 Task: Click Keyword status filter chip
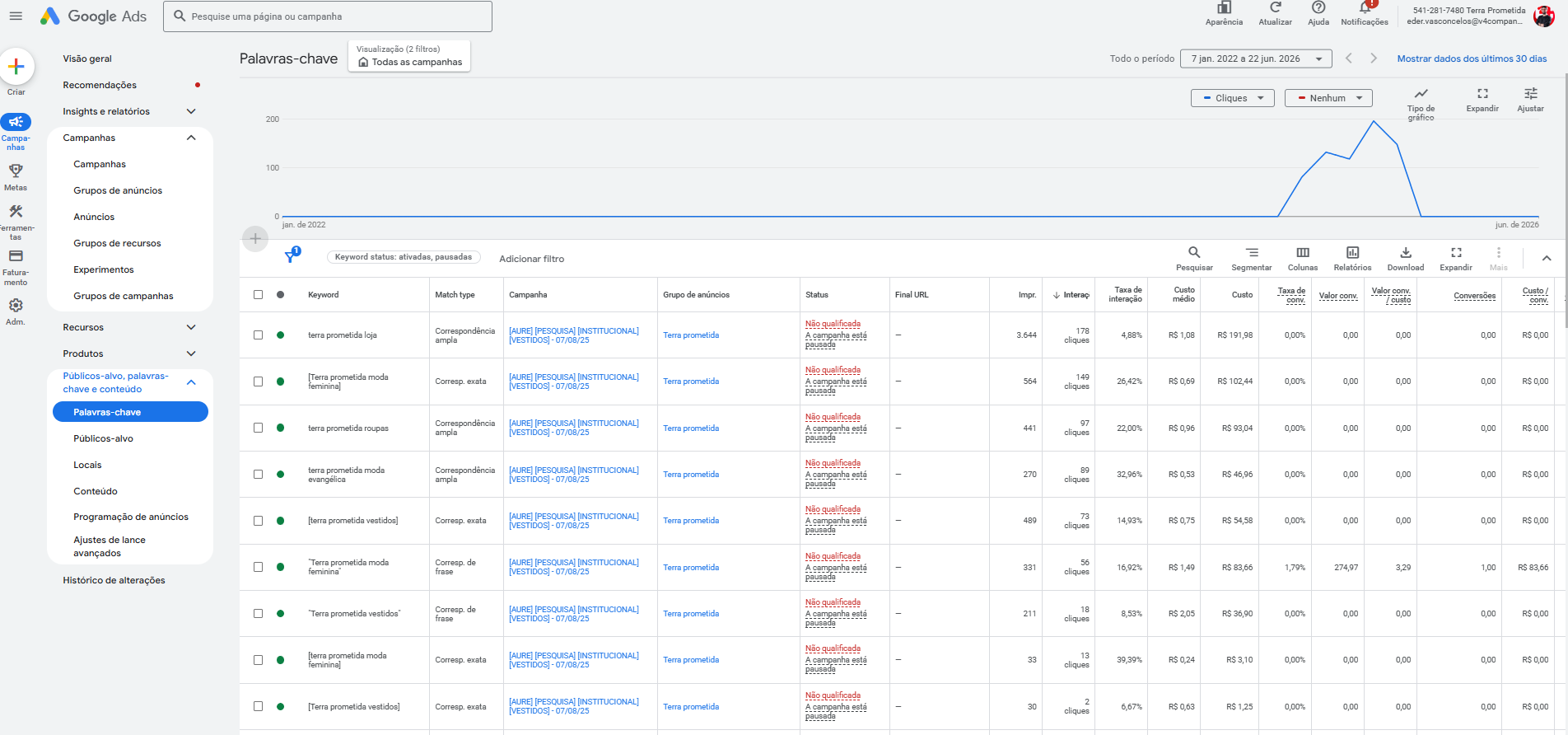tap(404, 257)
